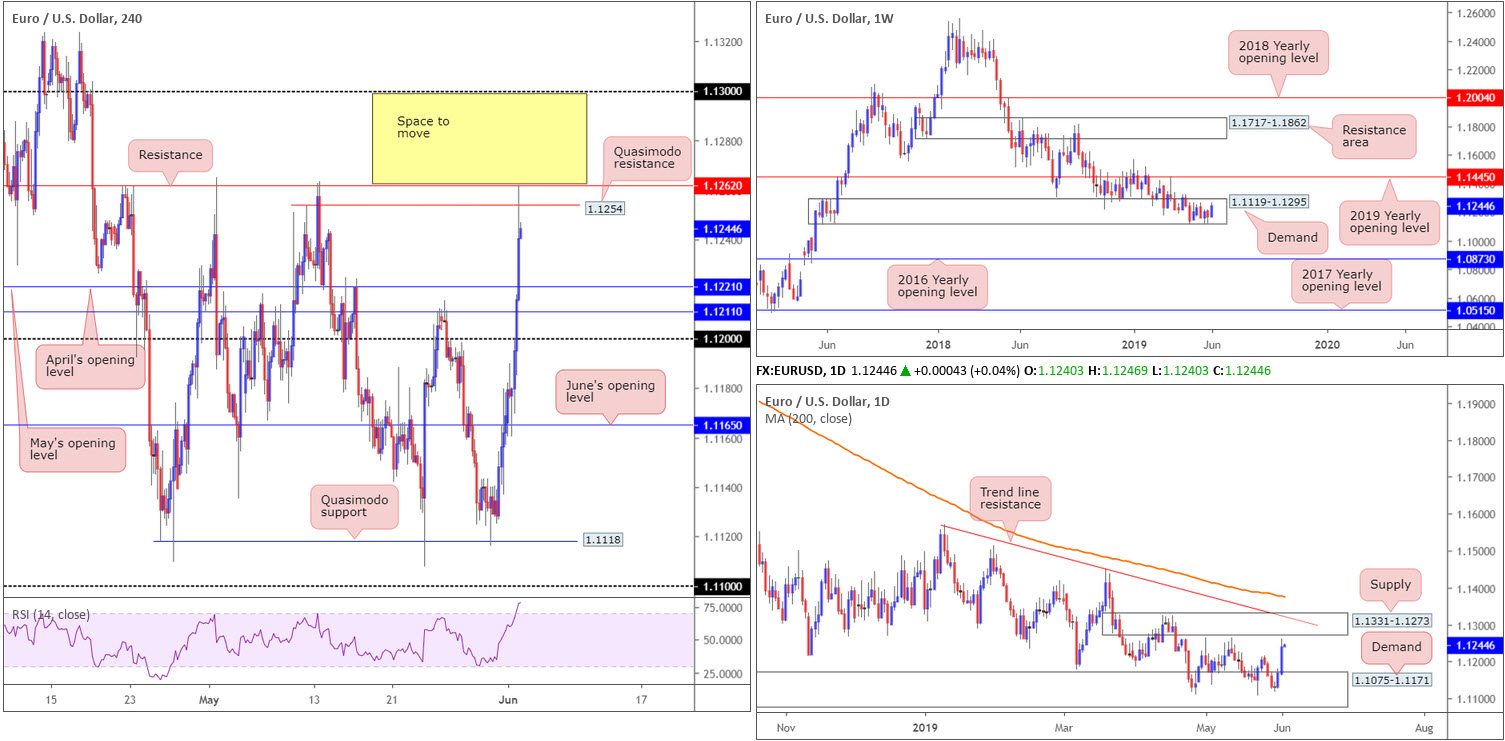1505x741 pixels.
Task: Select the 'Resistance' callout on the 240 chart
Action: (x=169, y=155)
